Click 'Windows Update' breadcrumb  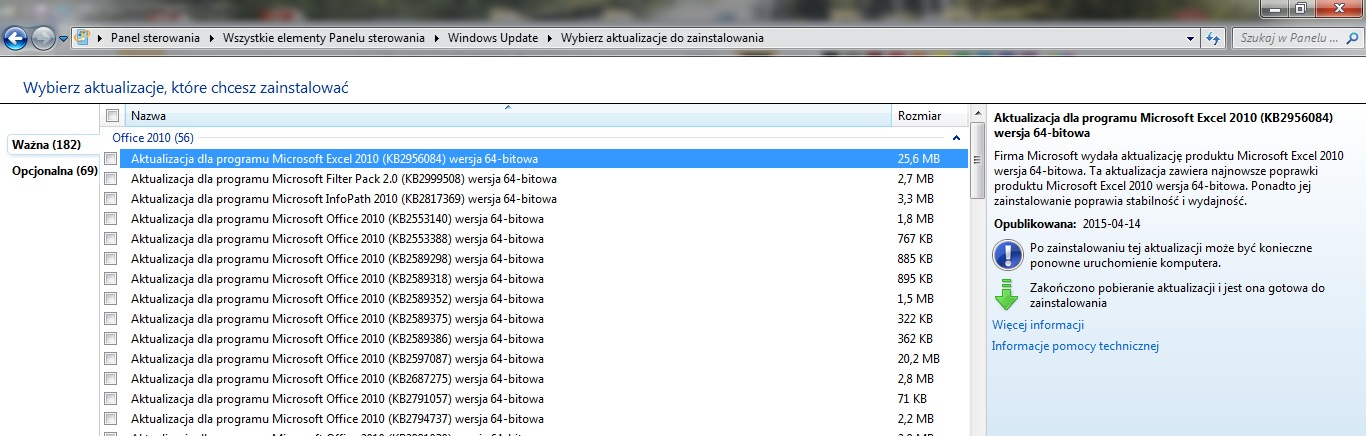[493, 38]
